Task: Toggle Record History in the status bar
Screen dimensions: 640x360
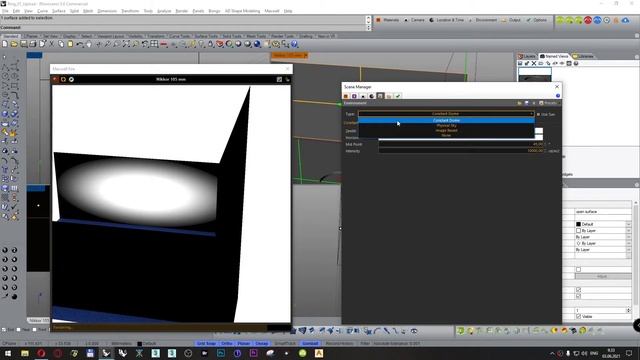Action: [x=340, y=344]
